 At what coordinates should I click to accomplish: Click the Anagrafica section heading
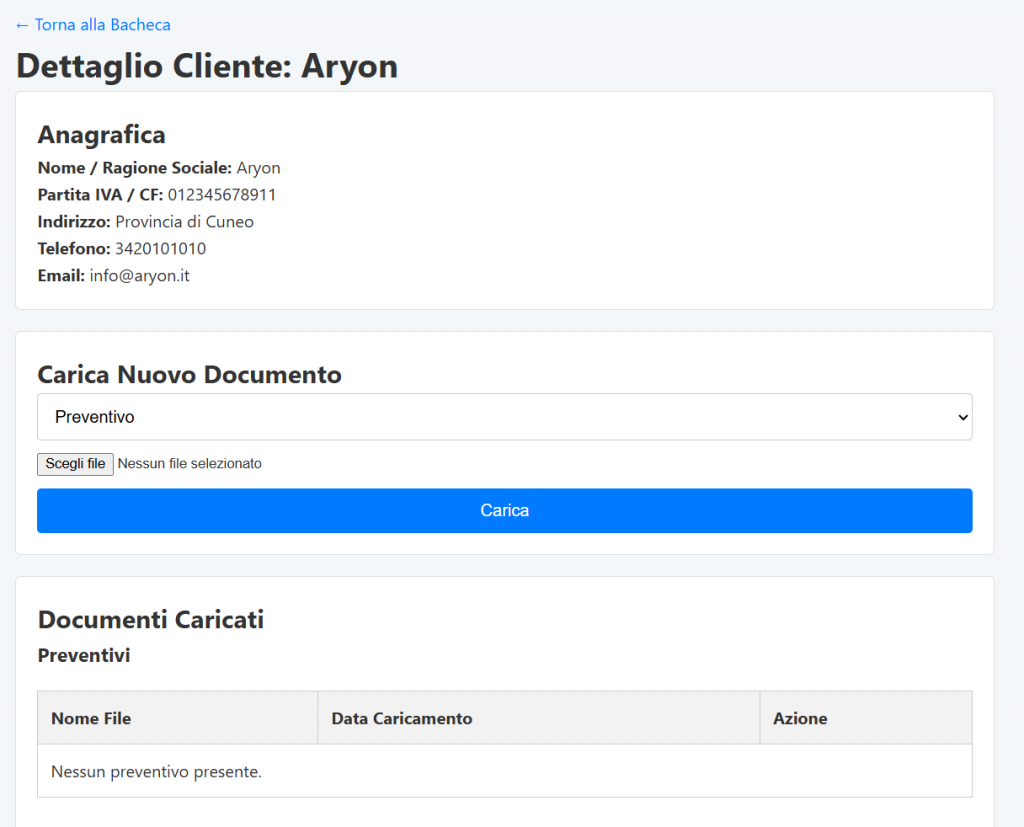point(101,134)
